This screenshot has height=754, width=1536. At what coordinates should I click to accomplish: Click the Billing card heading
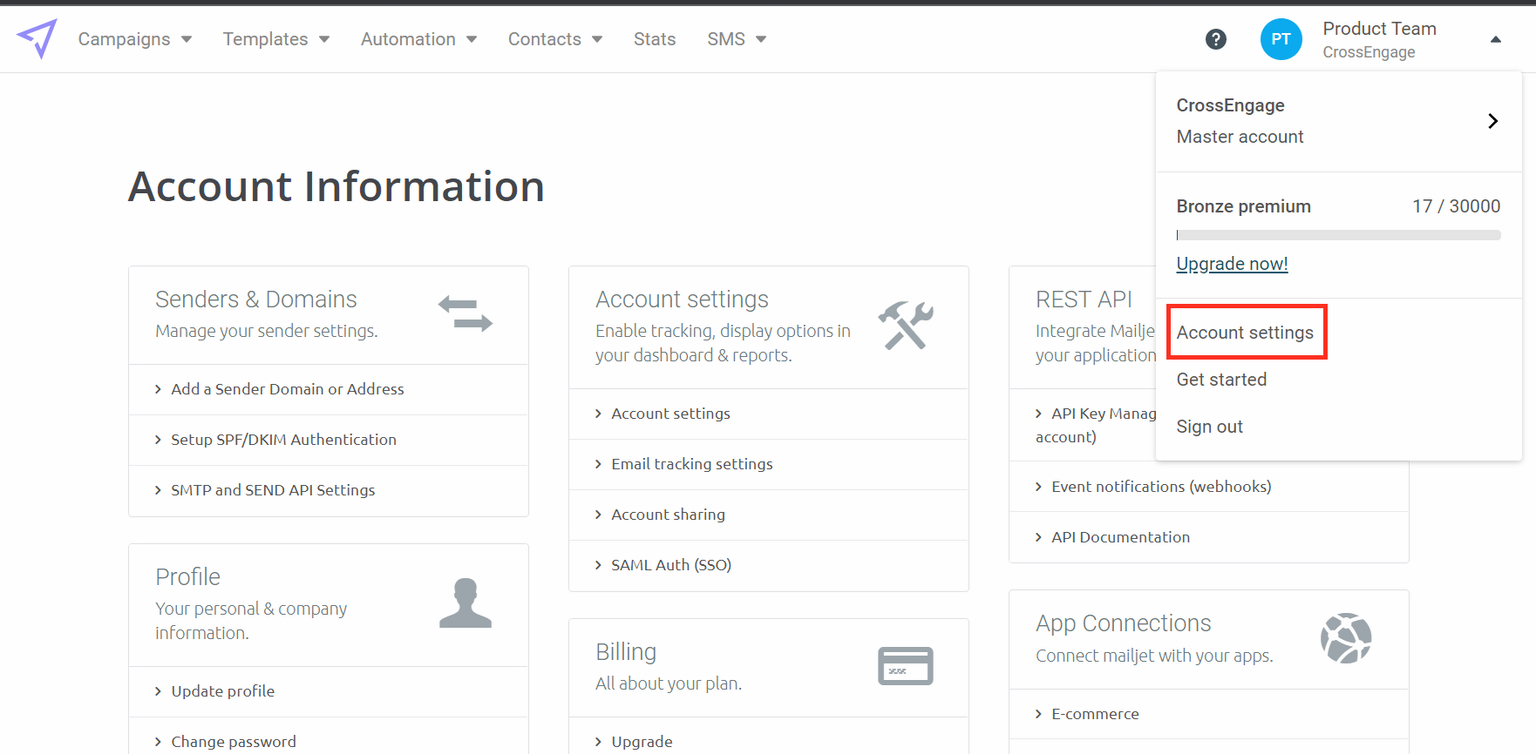(626, 652)
